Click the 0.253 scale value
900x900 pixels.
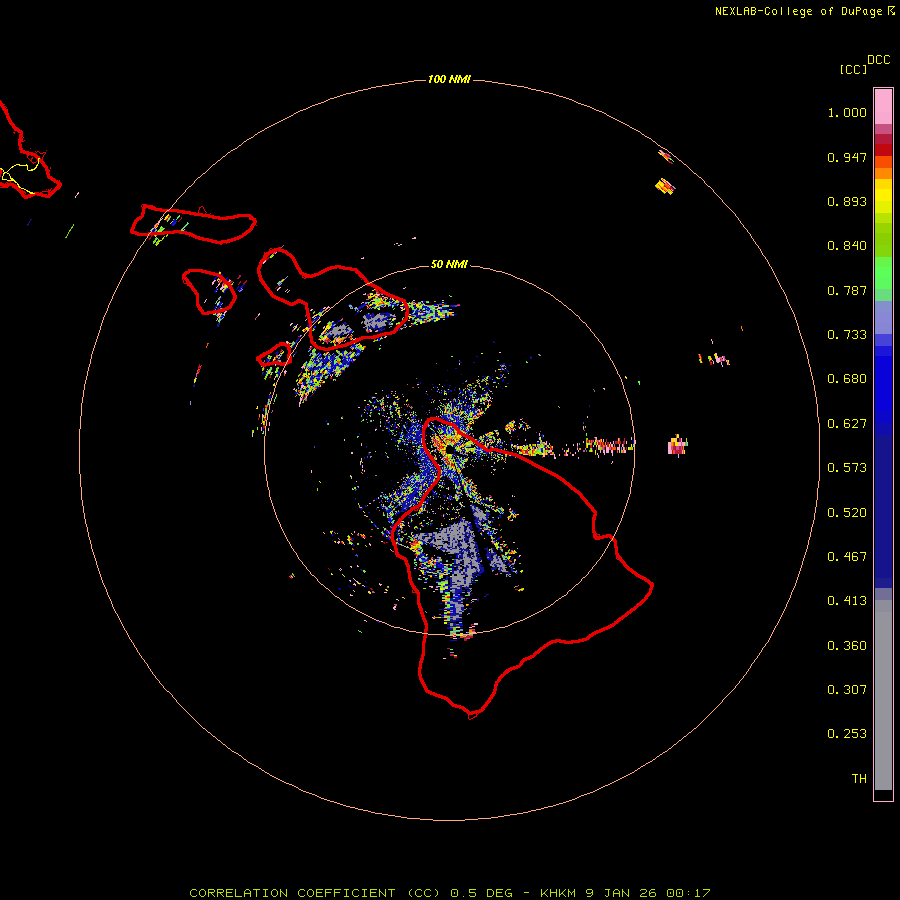[x=847, y=734]
